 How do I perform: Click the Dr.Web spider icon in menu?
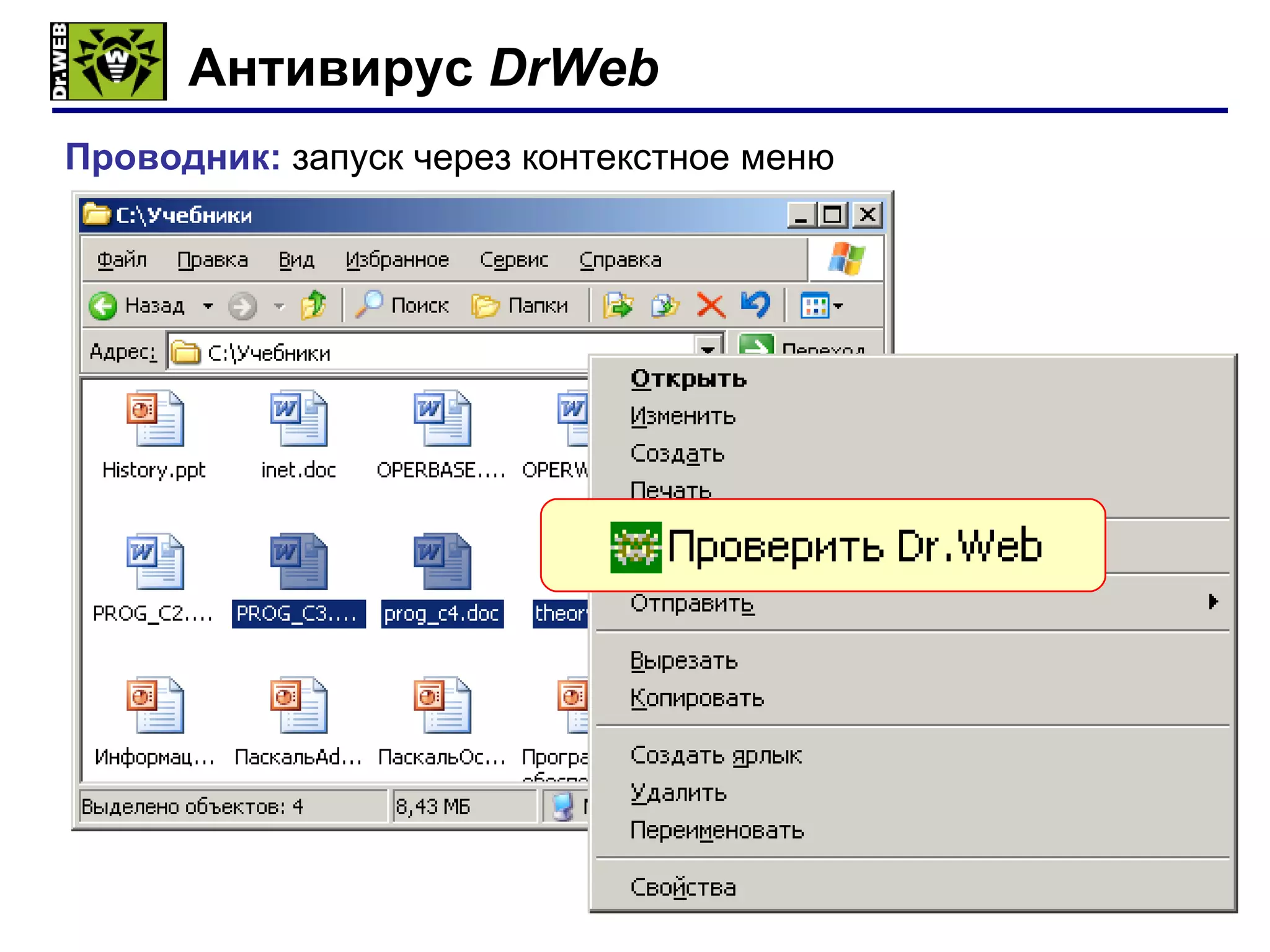click(636, 547)
